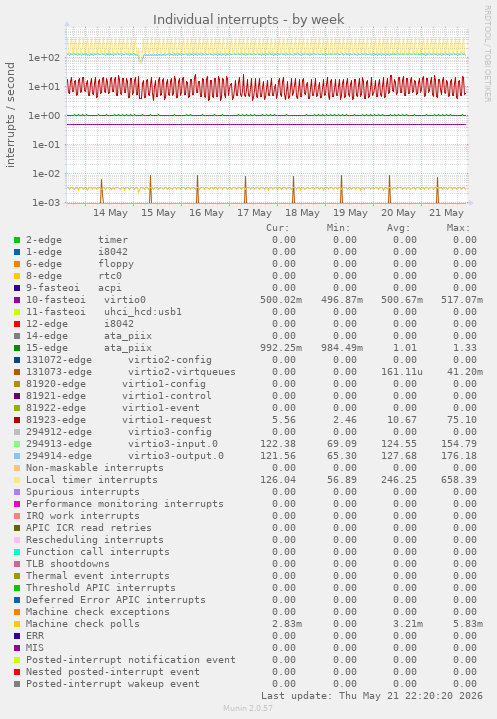The image size is (497, 719).
Task: Click the 131073-edge virtio2-virtqueues brown swatch
Action: [17, 372]
